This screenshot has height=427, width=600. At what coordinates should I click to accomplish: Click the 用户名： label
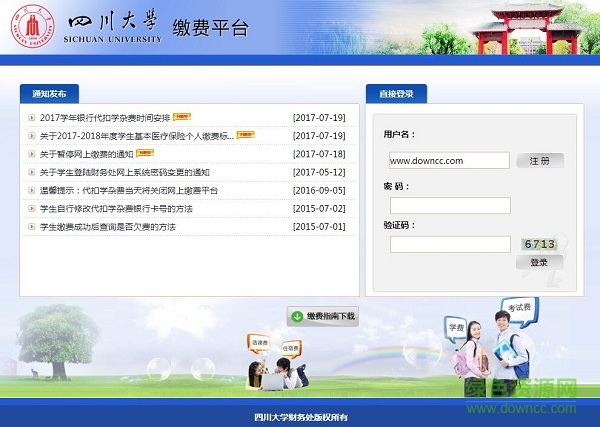click(x=399, y=134)
